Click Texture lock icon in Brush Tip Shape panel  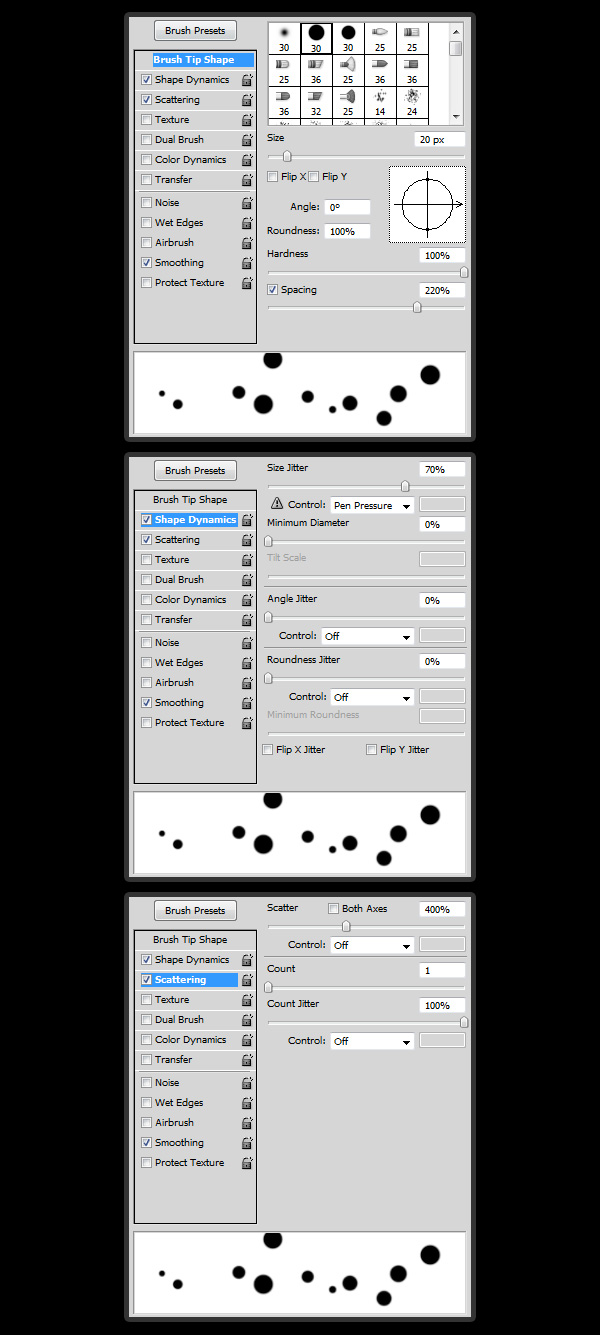tap(246, 120)
